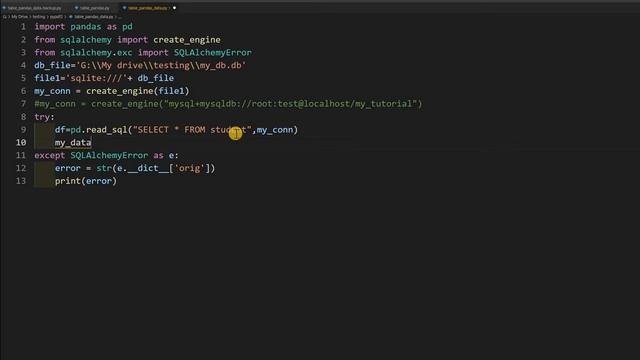Place cursor on 'pandas' in line 1

point(86,27)
